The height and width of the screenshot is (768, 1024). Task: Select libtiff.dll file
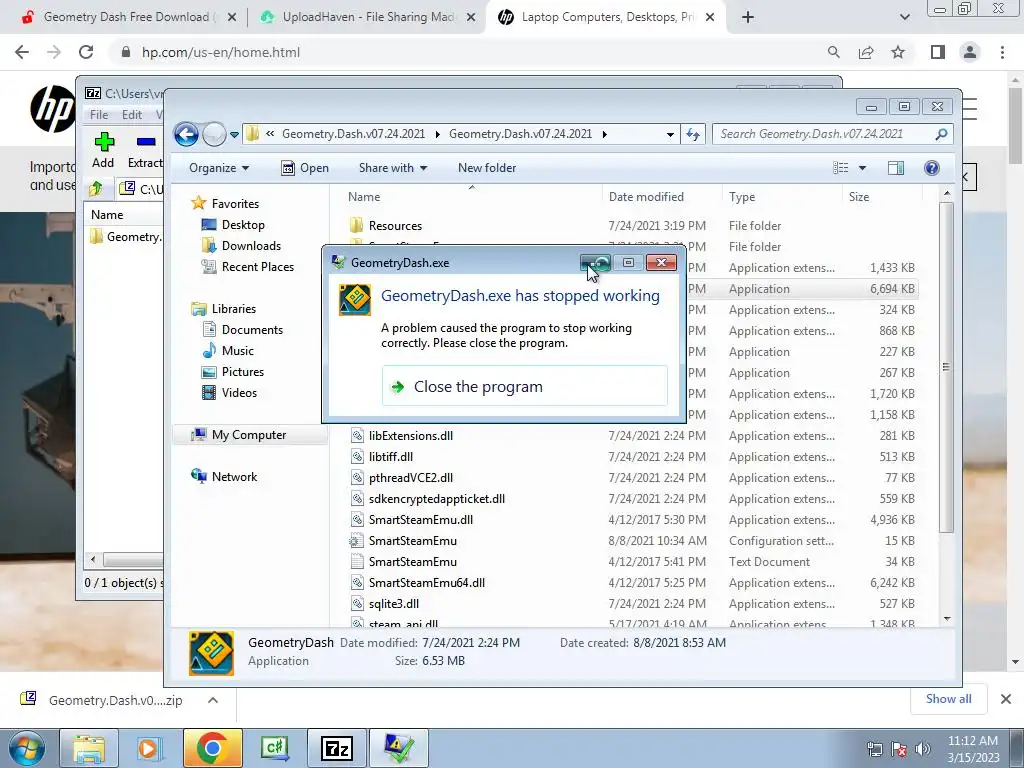coord(391,457)
